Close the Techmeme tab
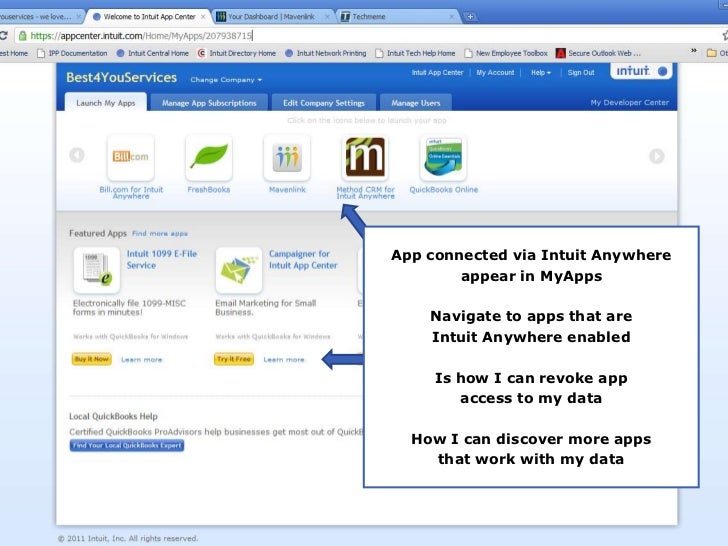Screen dimensions: 728x546 (x=451, y=17)
